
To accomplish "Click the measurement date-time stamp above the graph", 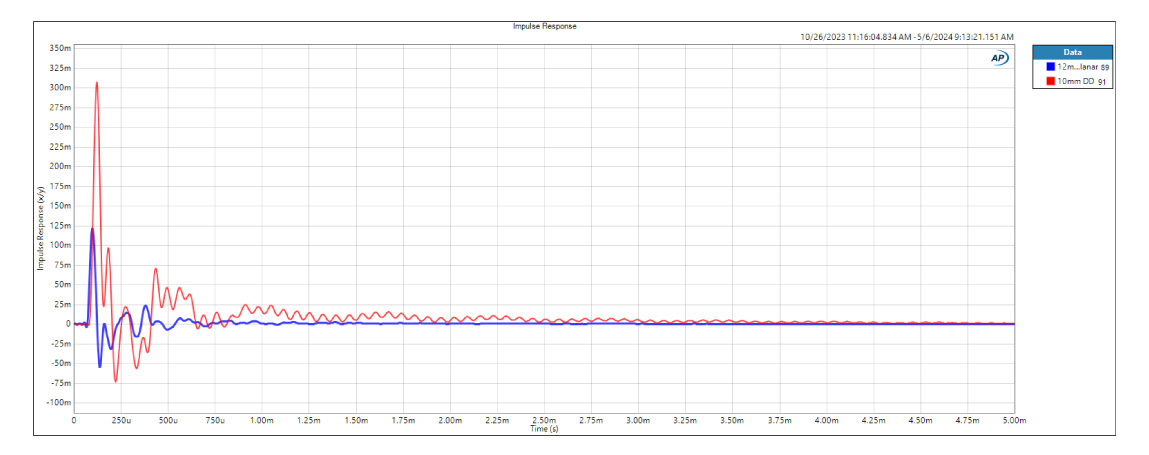I will pos(908,37).
